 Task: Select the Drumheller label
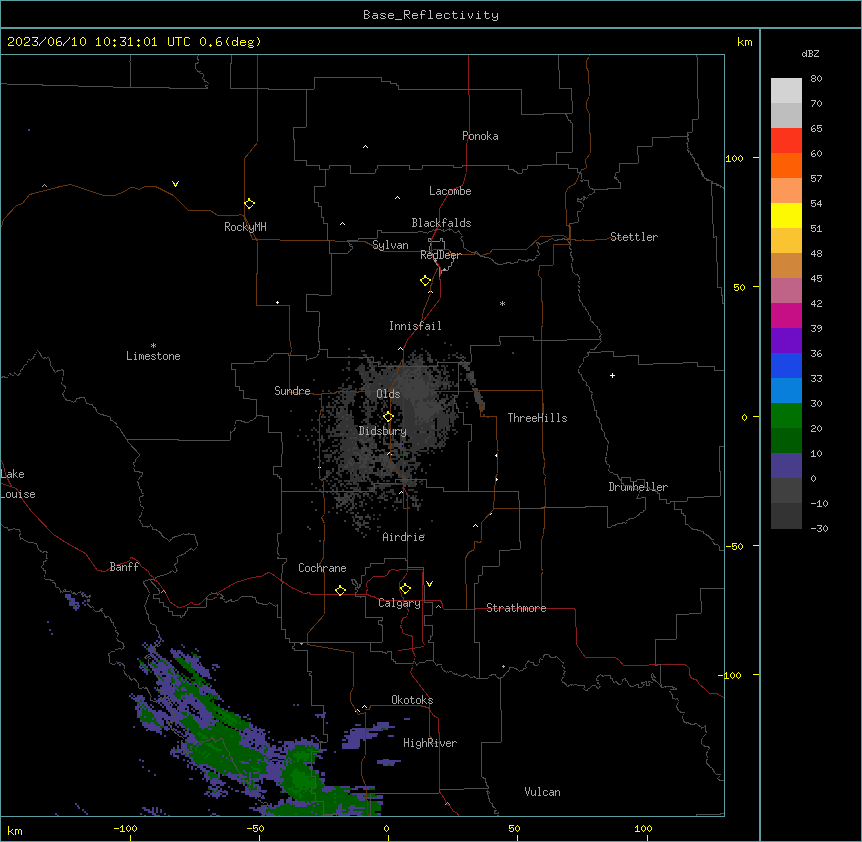pyautogui.click(x=638, y=487)
